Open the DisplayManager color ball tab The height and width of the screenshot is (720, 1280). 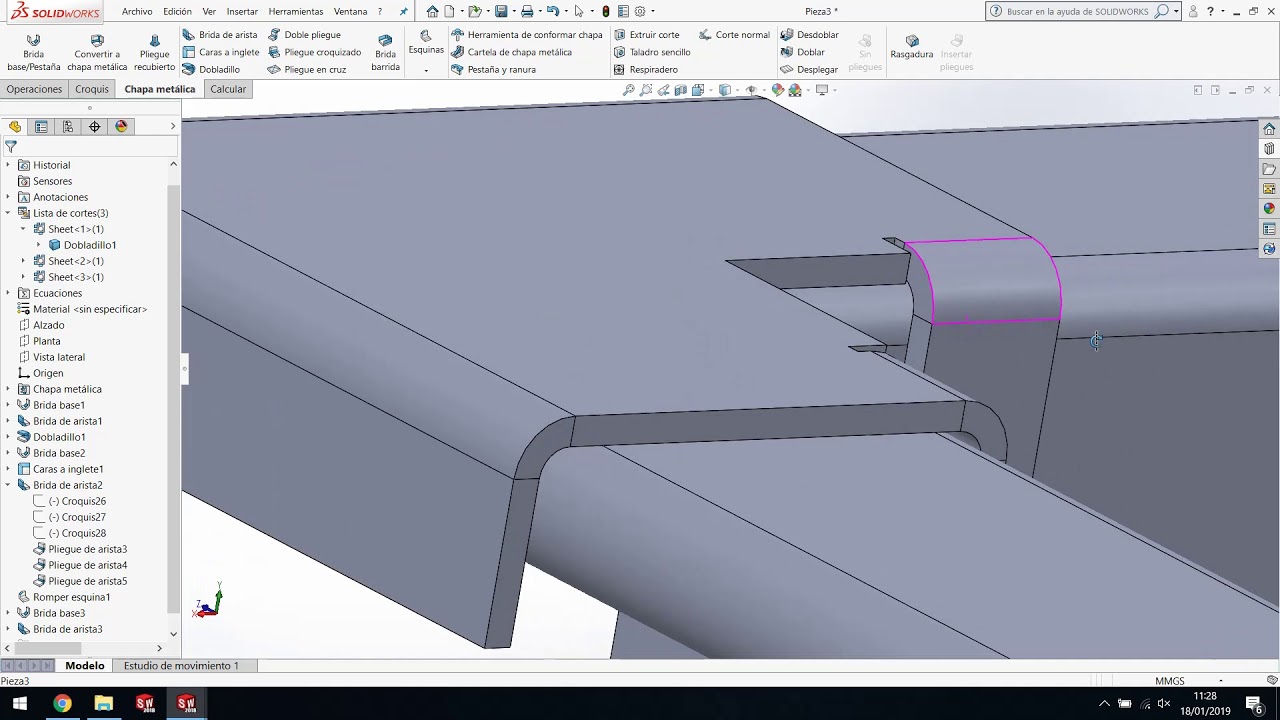click(x=122, y=127)
